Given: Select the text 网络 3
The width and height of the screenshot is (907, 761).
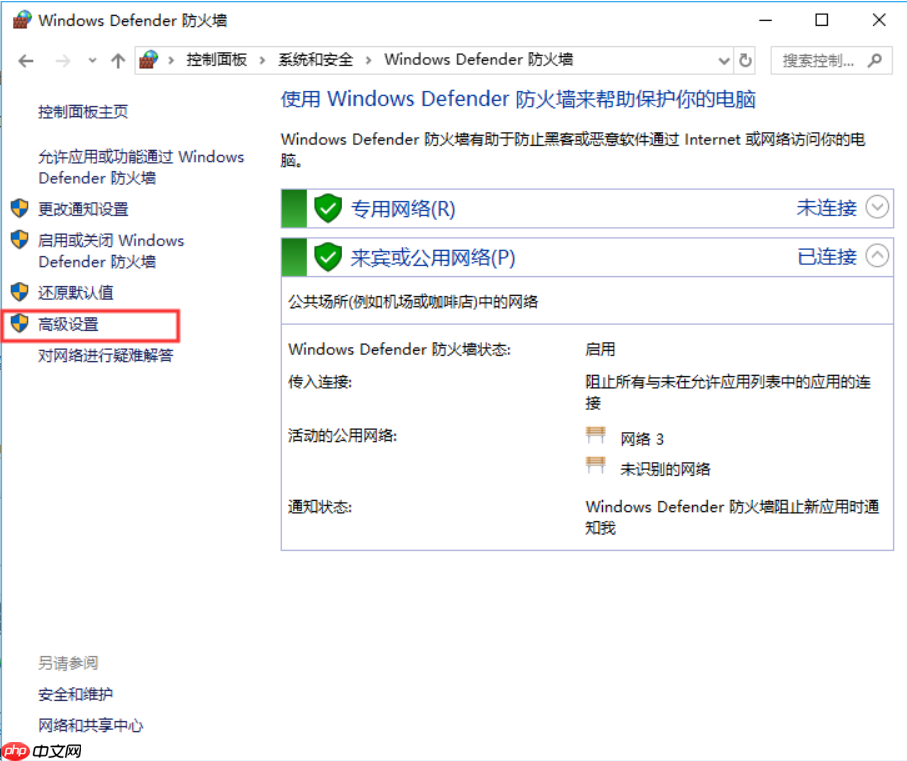Looking at the screenshot, I should [x=641, y=439].
